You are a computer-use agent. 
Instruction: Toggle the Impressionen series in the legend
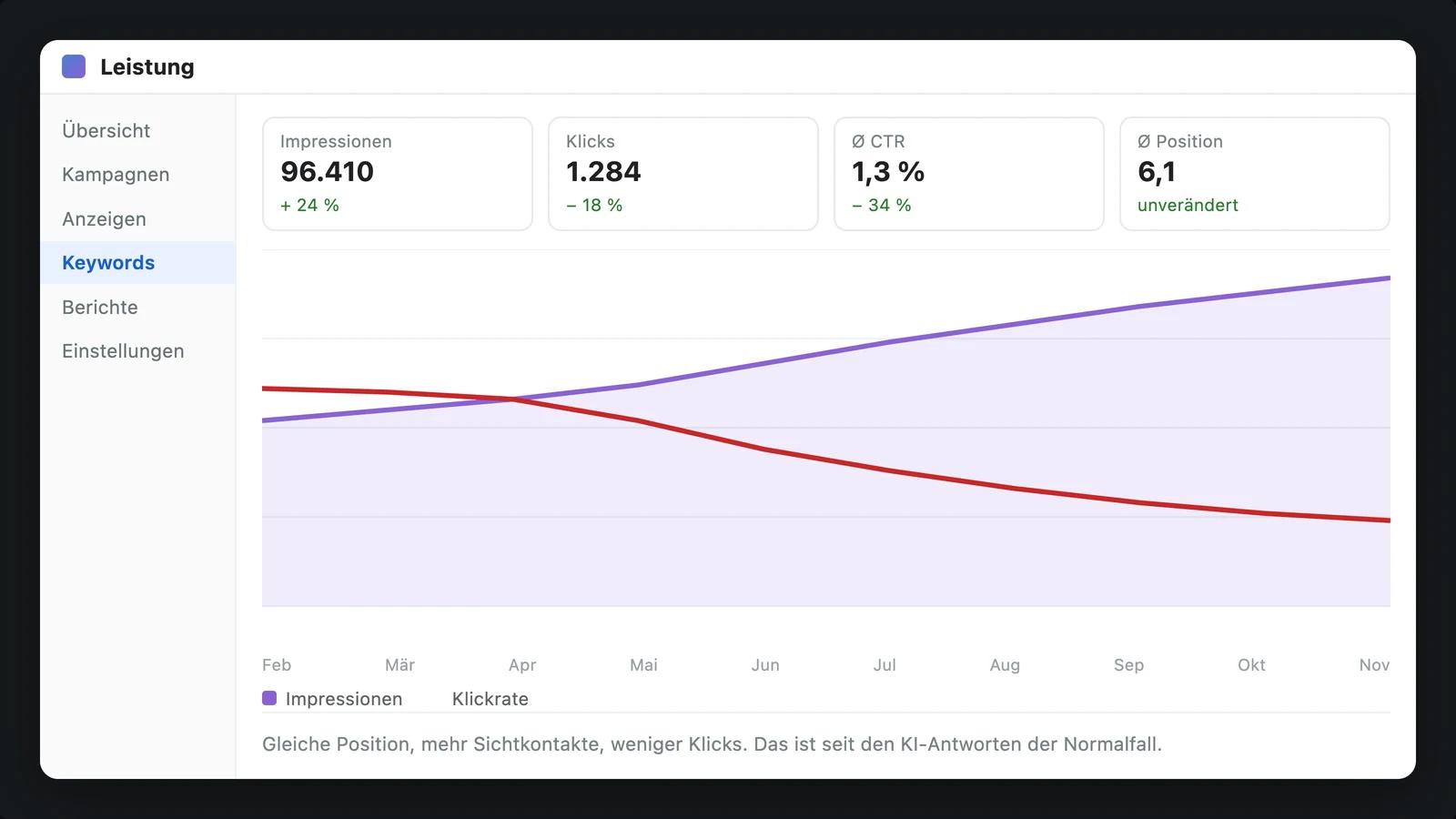[x=332, y=699]
